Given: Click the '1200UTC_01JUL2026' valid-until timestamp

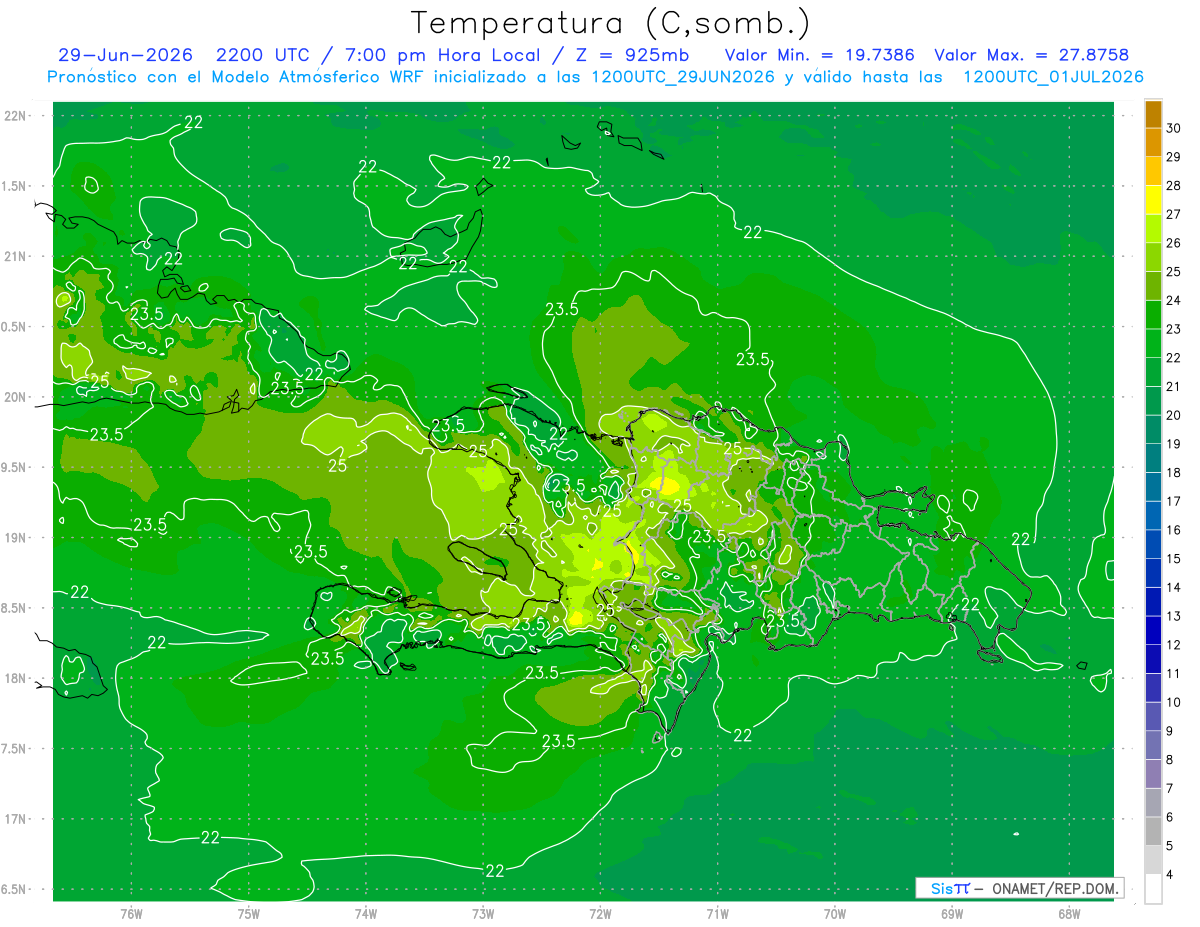Looking at the screenshot, I should (1053, 77).
